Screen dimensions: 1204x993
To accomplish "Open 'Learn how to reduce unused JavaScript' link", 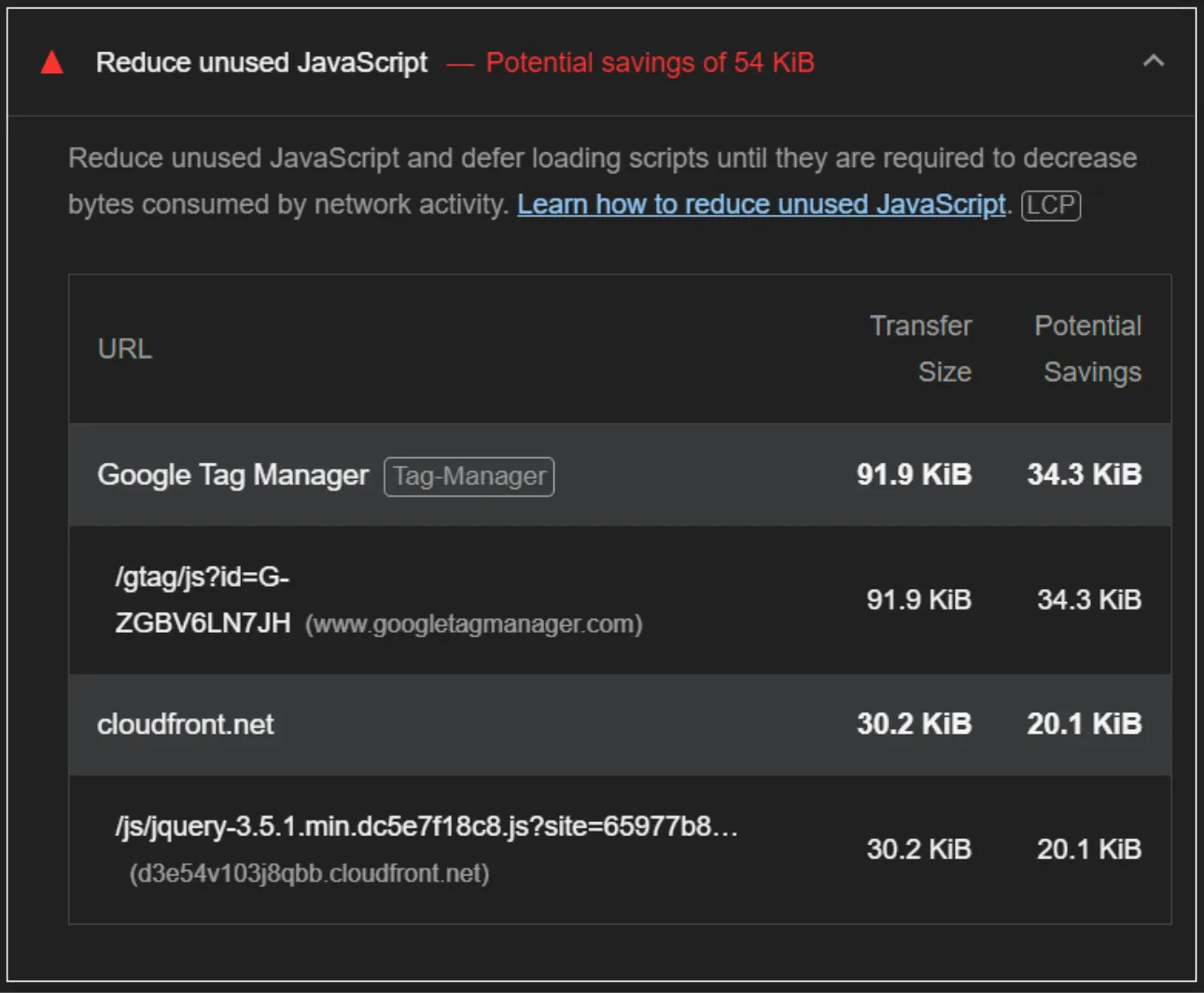I will pos(761,204).
